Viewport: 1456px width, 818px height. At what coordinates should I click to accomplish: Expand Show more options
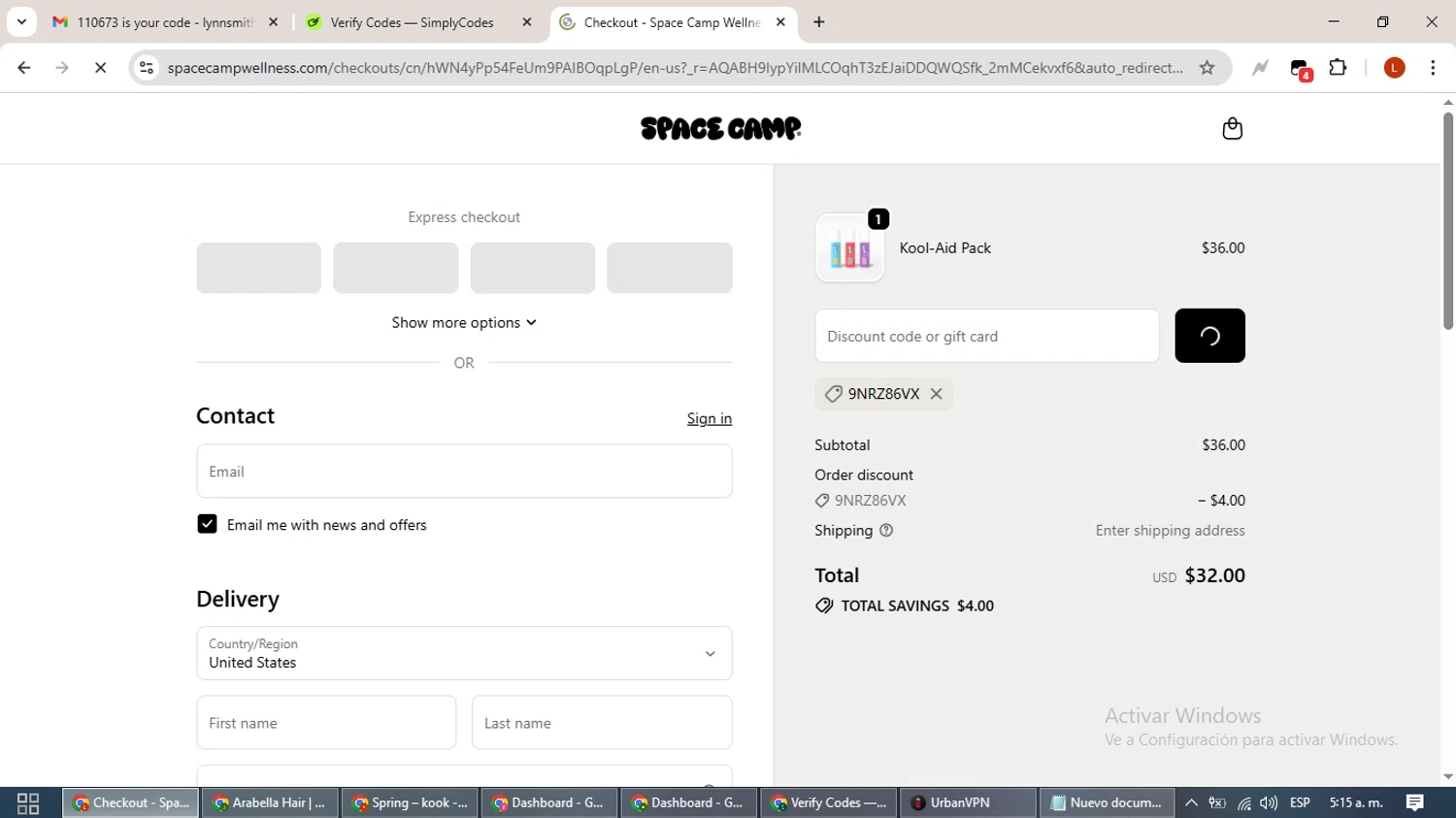click(464, 322)
